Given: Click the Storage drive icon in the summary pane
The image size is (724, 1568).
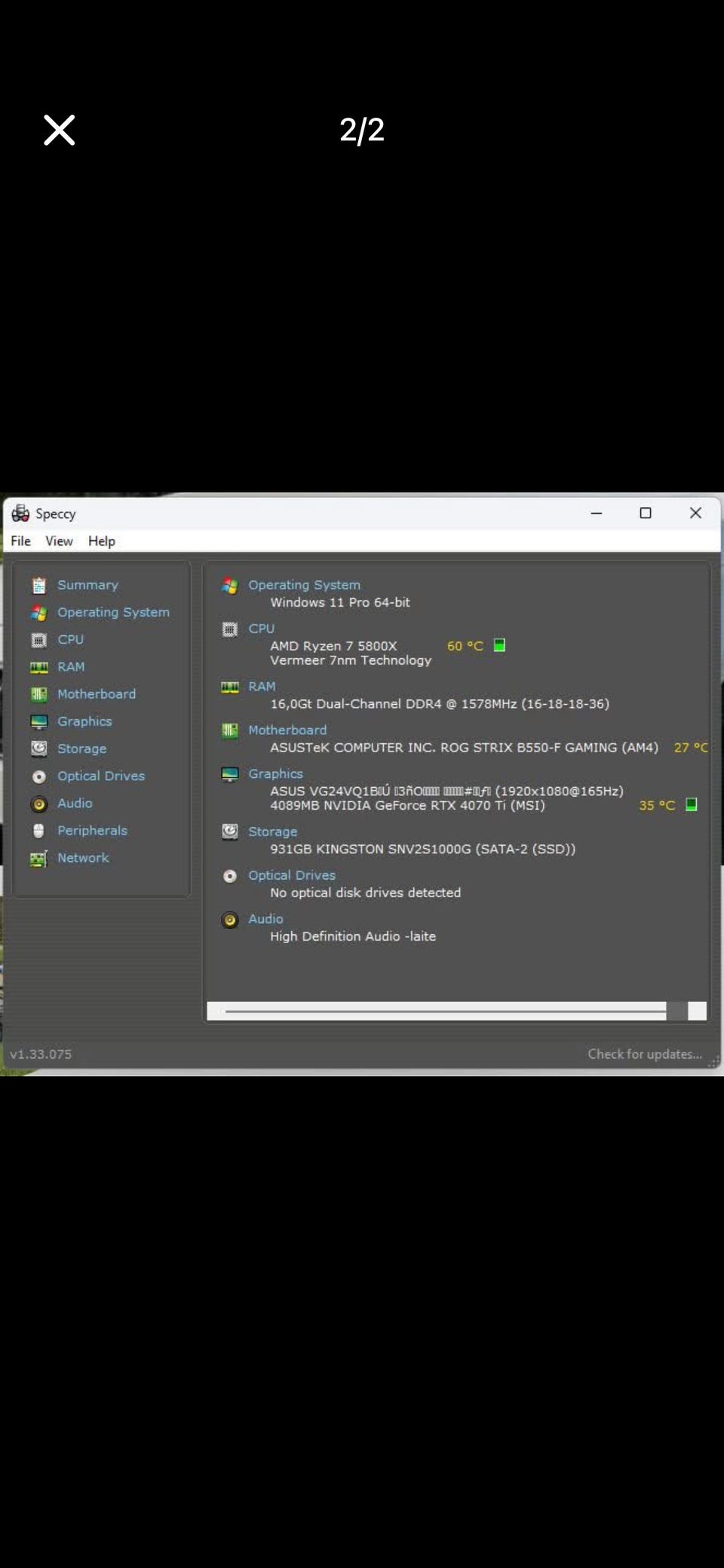Looking at the screenshot, I should pyautogui.click(x=230, y=832).
